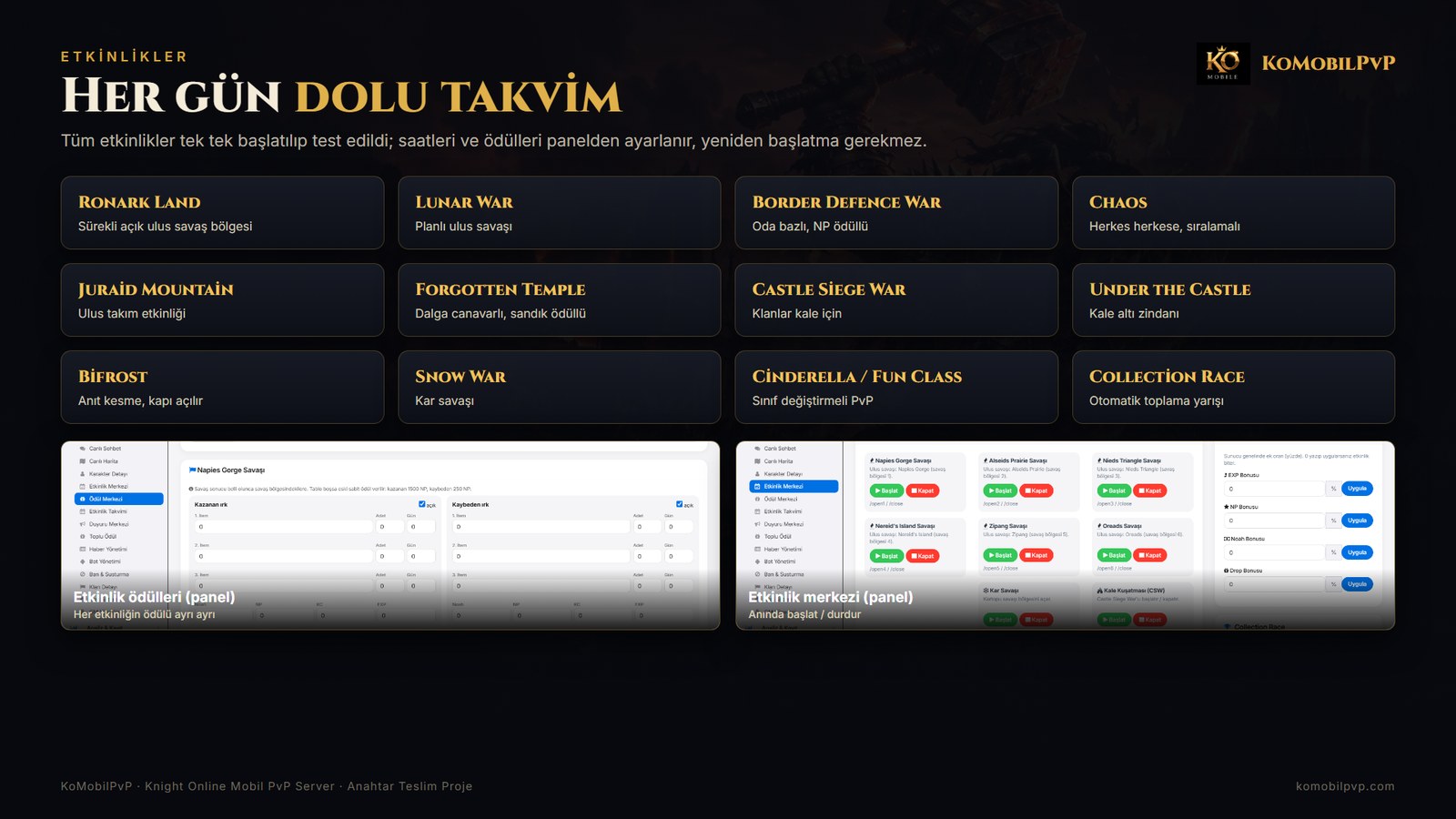
Task: Toggle the açık checkbox for Kazanan ırk
Action: click(421, 504)
